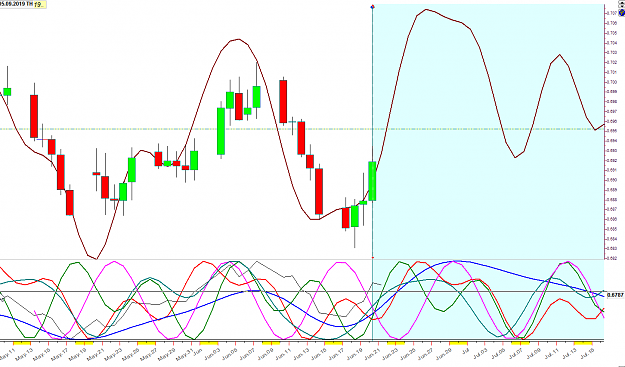Screen dimensions: 625x367
Task: Click the 0.707 price axis label
Action: point(612,13)
